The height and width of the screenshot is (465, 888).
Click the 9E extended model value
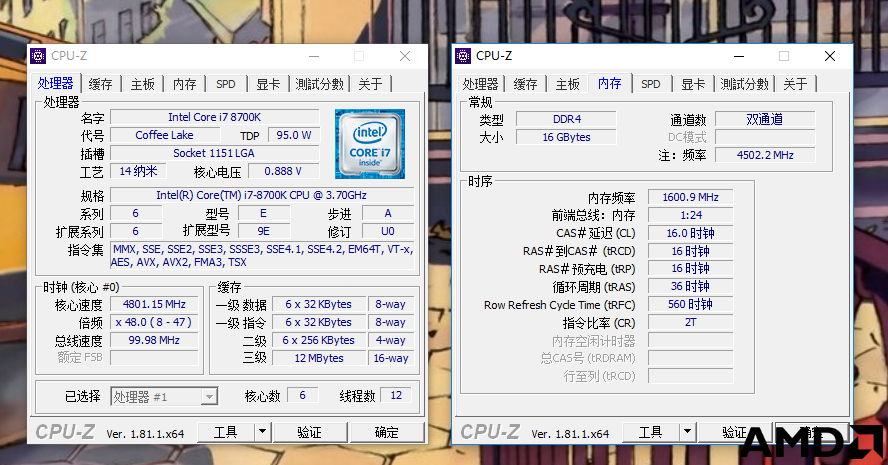pyautogui.click(x=264, y=232)
